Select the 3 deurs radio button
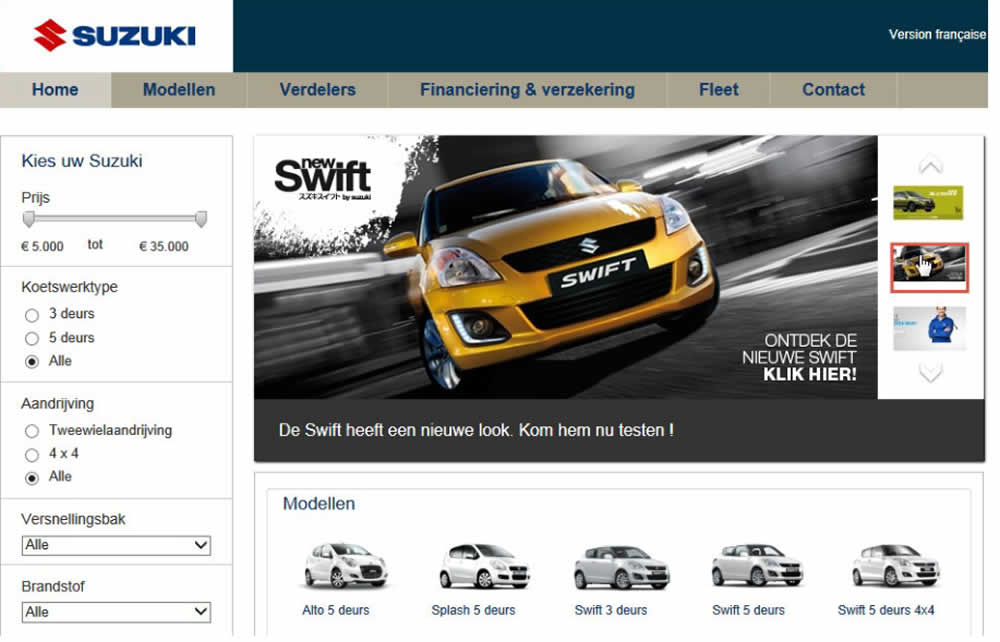The height and width of the screenshot is (642, 1000). click(x=32, y=315)
